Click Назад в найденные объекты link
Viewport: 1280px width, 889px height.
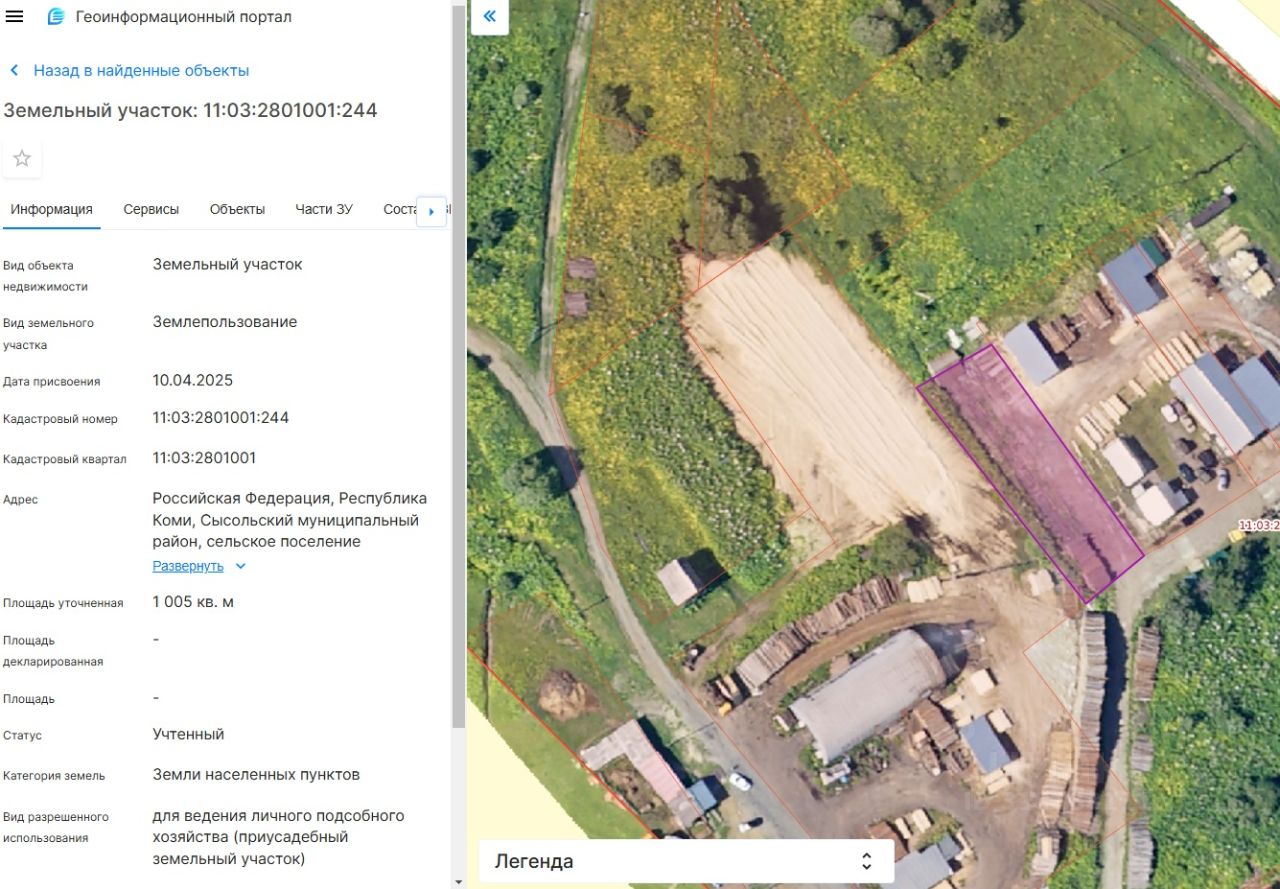[x=141, y=70]
